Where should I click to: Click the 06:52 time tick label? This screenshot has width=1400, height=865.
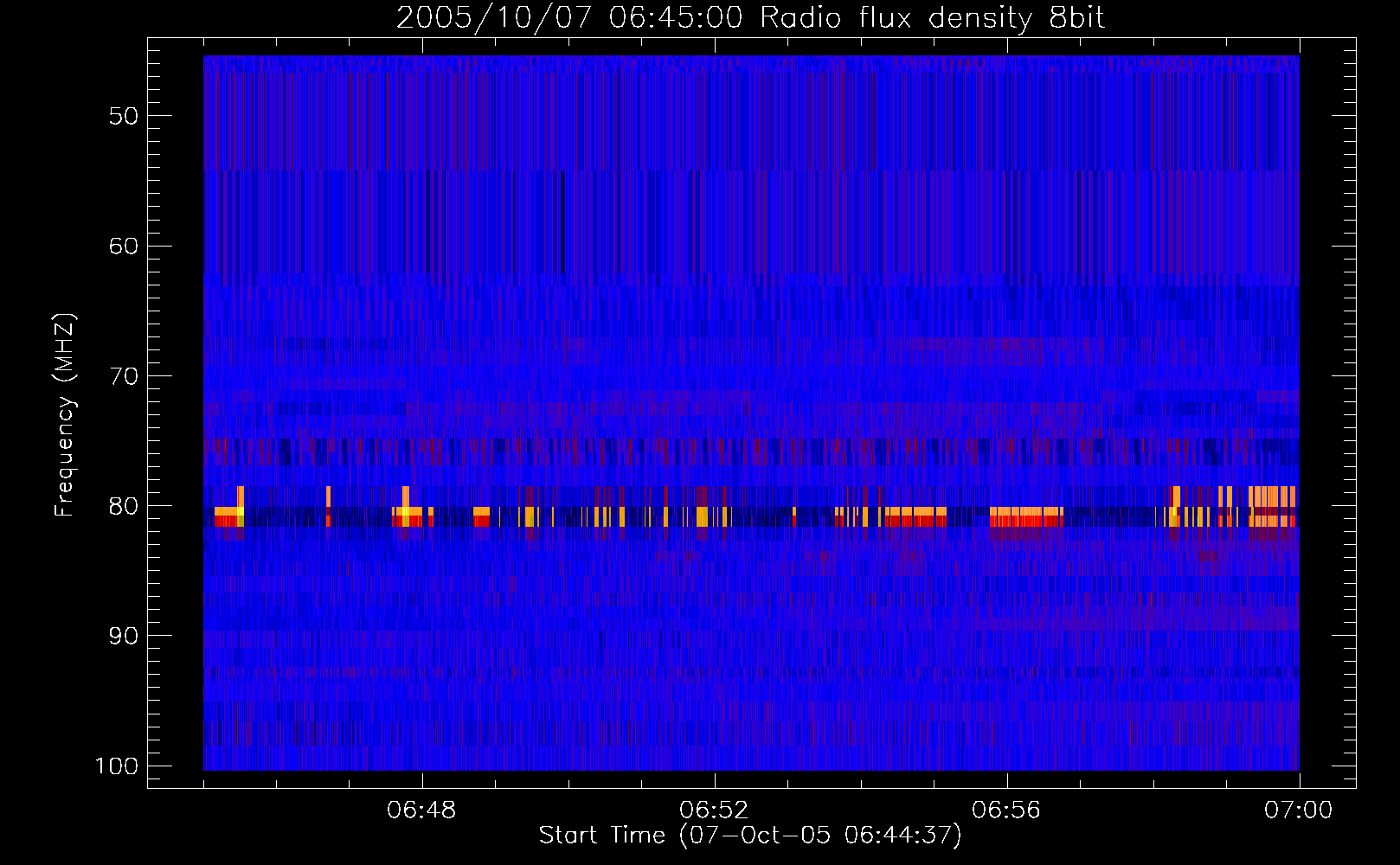714,811
